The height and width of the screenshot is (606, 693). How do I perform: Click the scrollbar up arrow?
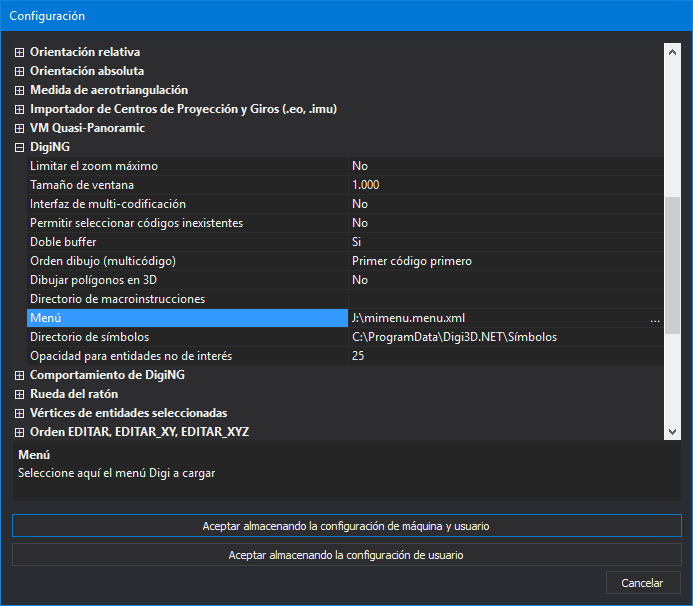click(672, 52)
